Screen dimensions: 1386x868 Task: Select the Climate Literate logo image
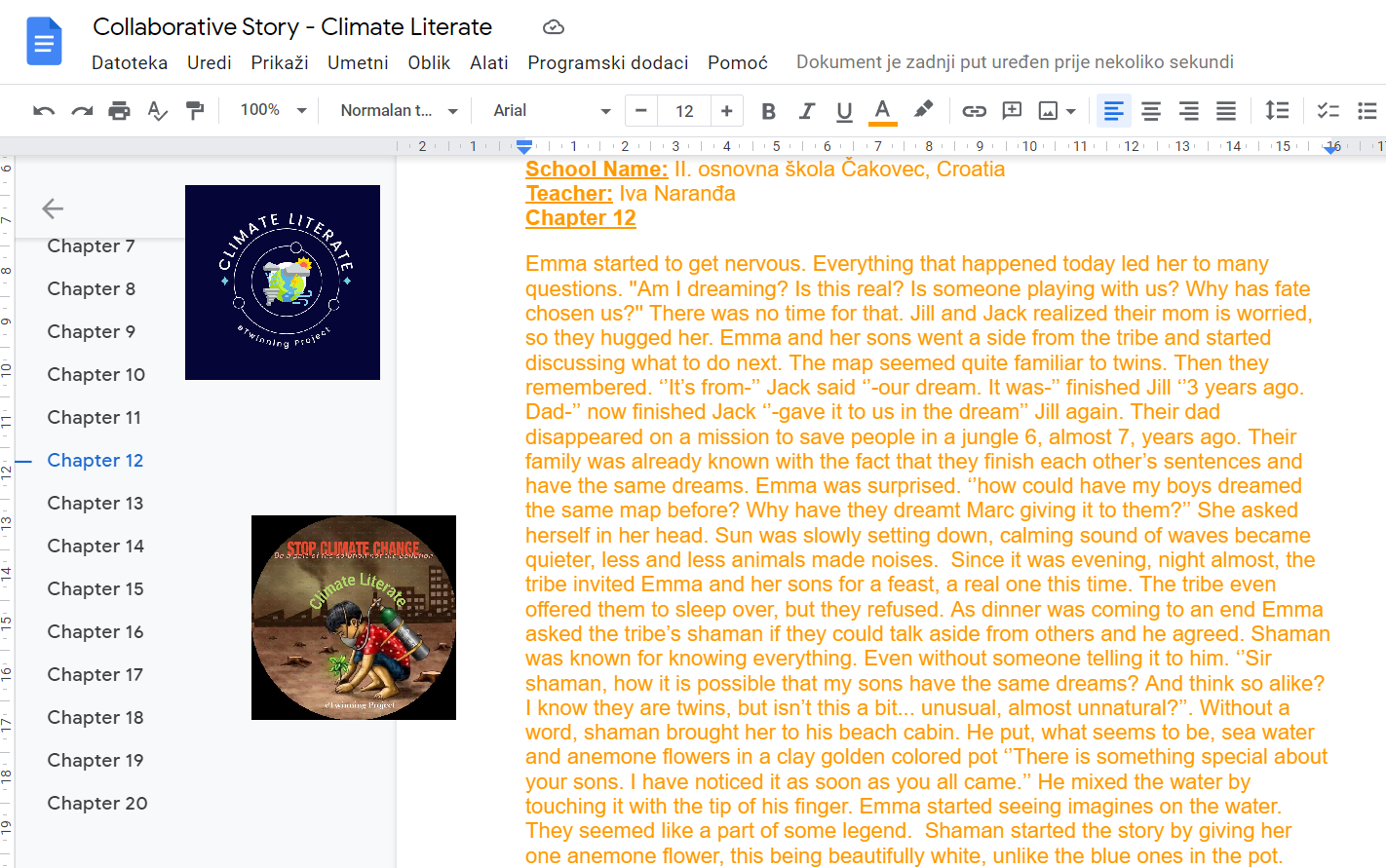(283, 283)
